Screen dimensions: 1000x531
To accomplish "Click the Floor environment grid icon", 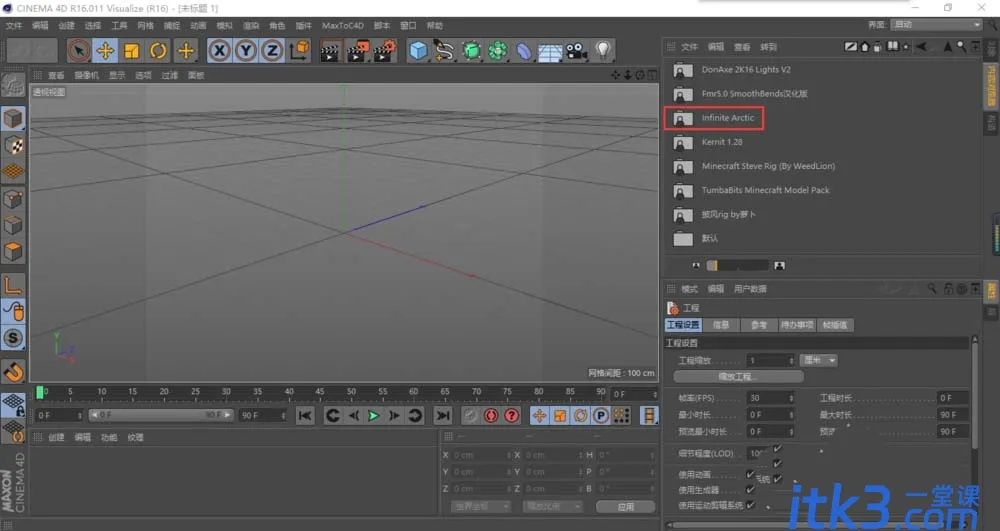I will point(550,50).
